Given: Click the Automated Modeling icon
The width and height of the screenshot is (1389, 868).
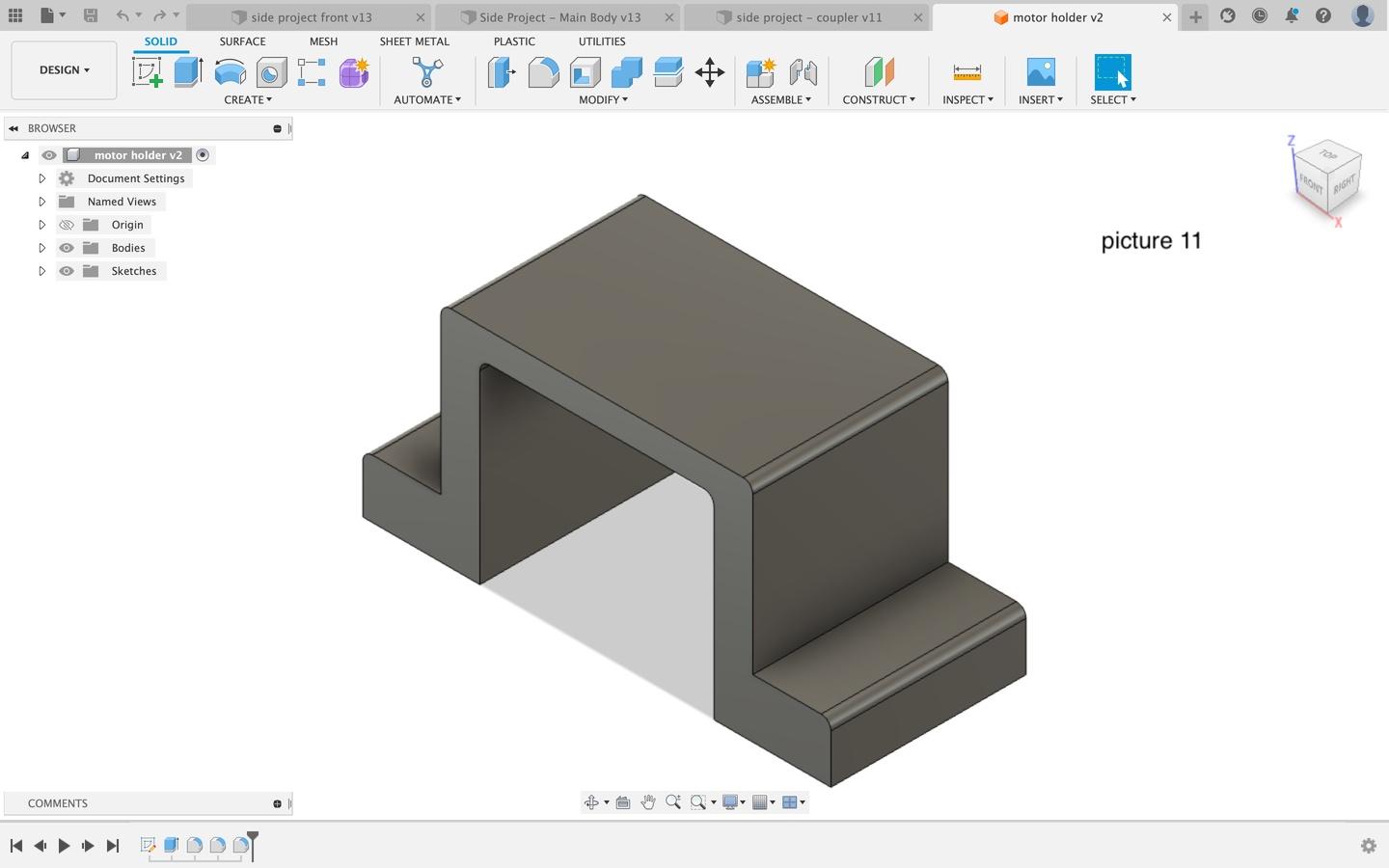Looking at the screenshot, I should tap(426, 72).
